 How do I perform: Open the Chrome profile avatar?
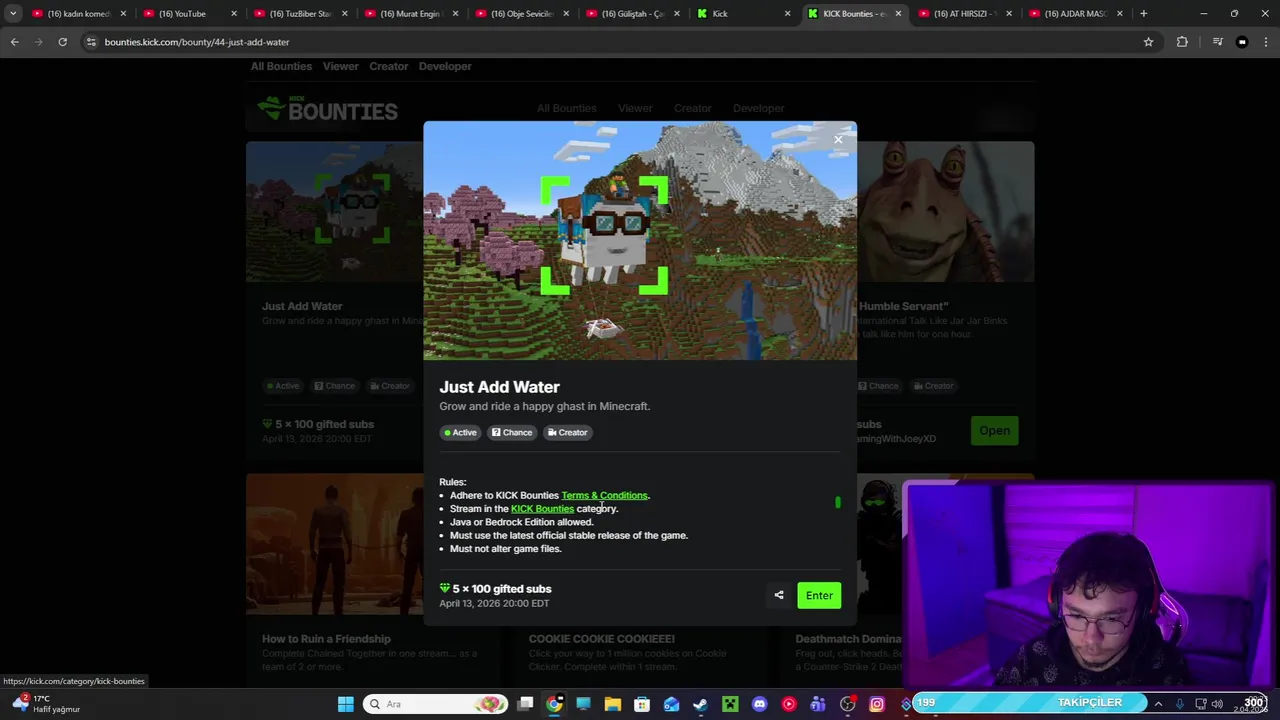click(x=1242, y=42)
